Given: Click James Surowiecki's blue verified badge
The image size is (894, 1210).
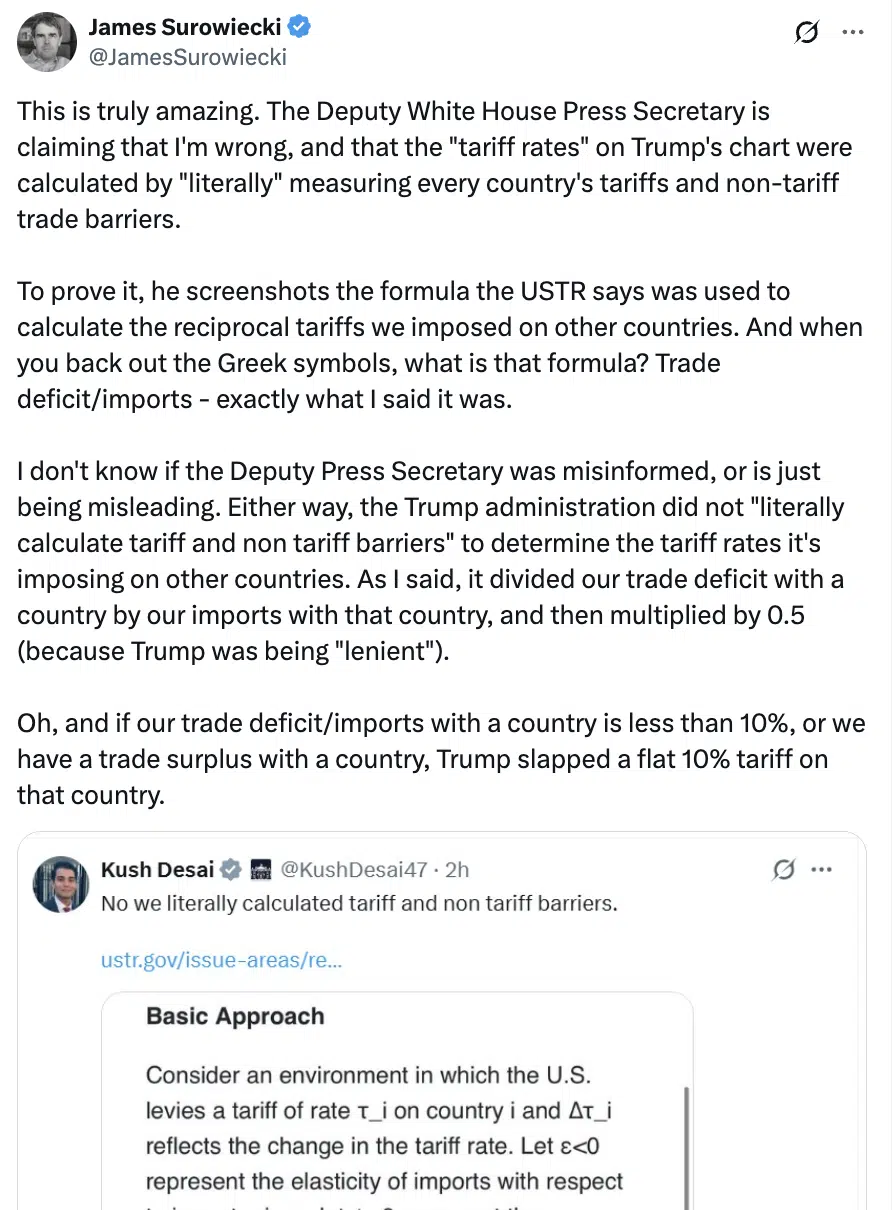Looking at the screenshot, I should 299,27.
